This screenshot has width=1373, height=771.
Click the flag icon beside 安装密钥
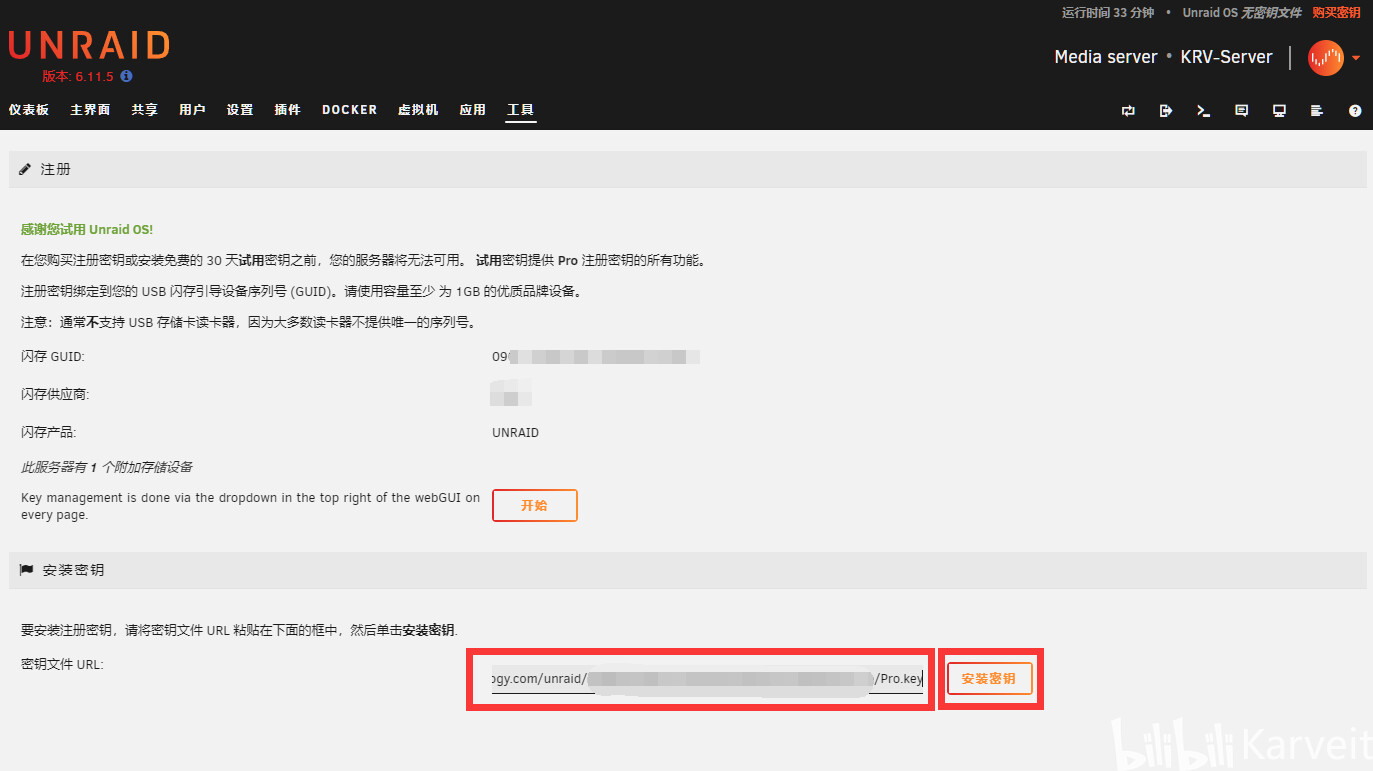26,569
